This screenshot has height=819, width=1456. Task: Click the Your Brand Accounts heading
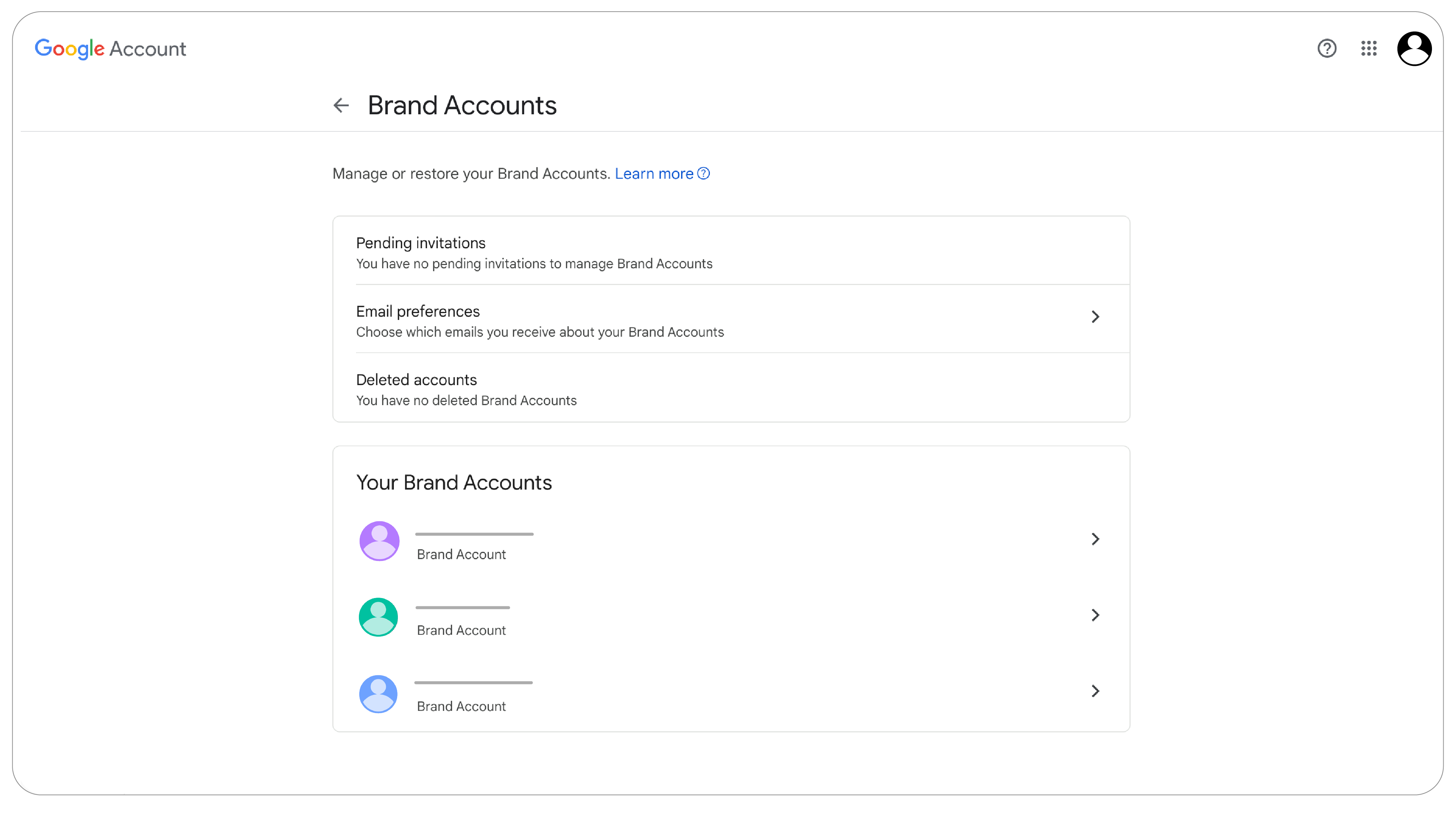tap(454, 483)
